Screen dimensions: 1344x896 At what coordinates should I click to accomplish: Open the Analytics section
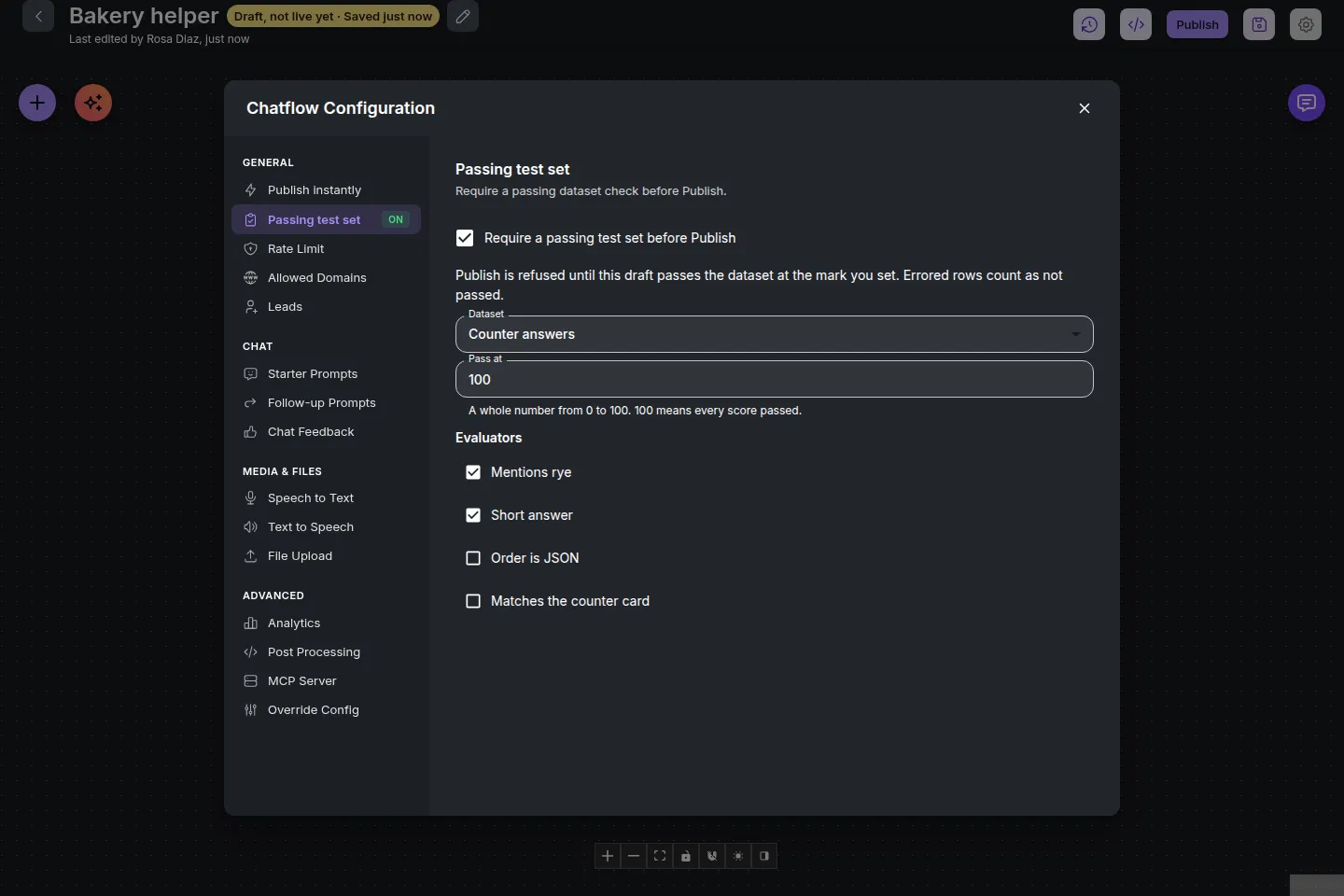(326, 623)
